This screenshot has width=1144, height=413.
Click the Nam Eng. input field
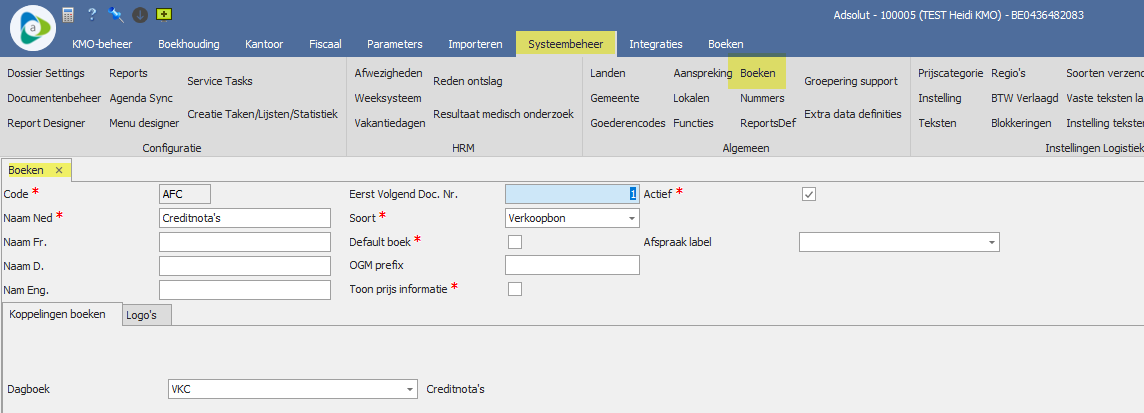pyautogui.click(x=245, y=290)
